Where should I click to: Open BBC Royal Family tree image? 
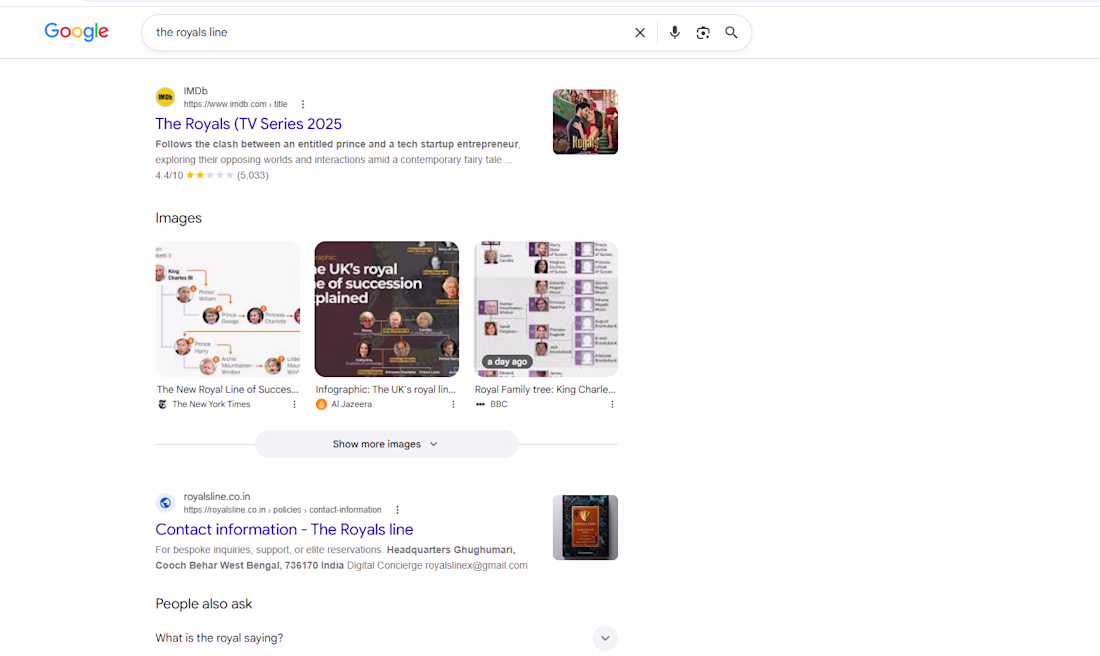[546, 309]
